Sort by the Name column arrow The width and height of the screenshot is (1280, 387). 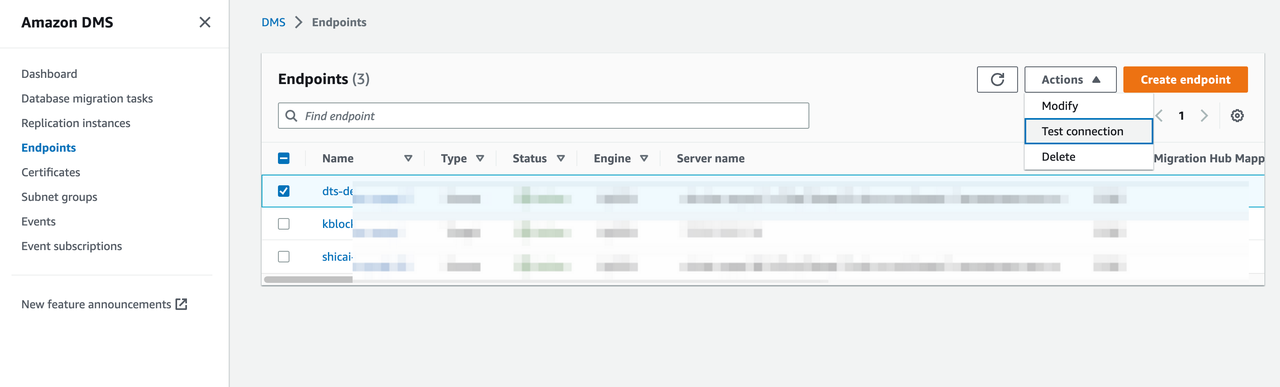[x=408, y=158]
